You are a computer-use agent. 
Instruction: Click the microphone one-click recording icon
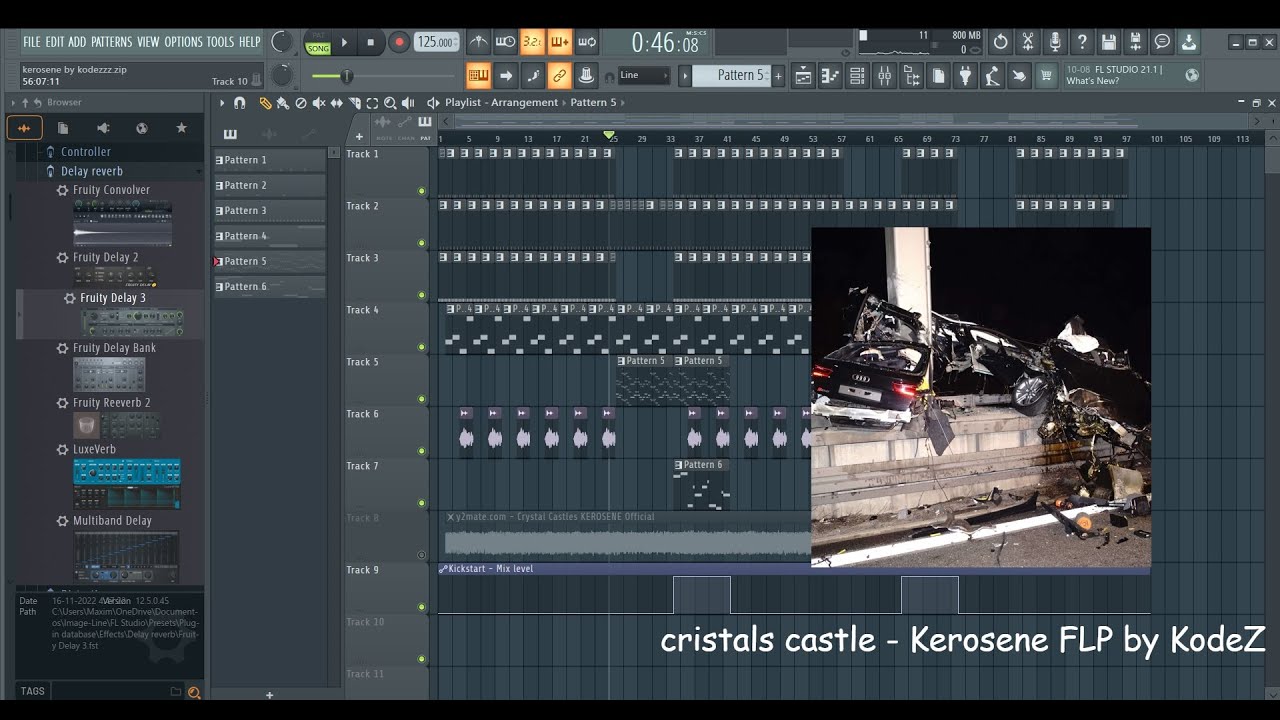click(x=1054, y=42)
